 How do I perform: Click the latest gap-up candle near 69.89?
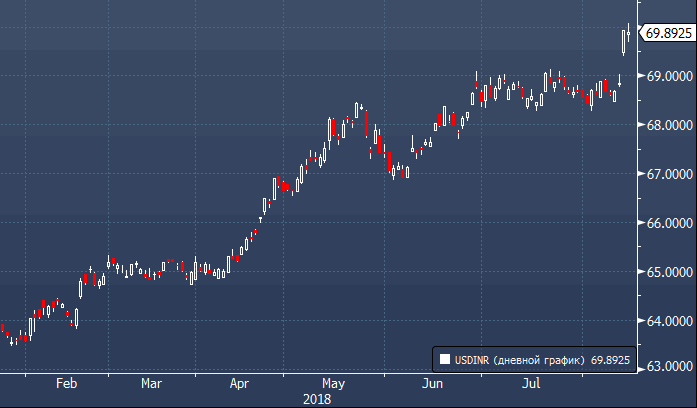coord(624,41)
